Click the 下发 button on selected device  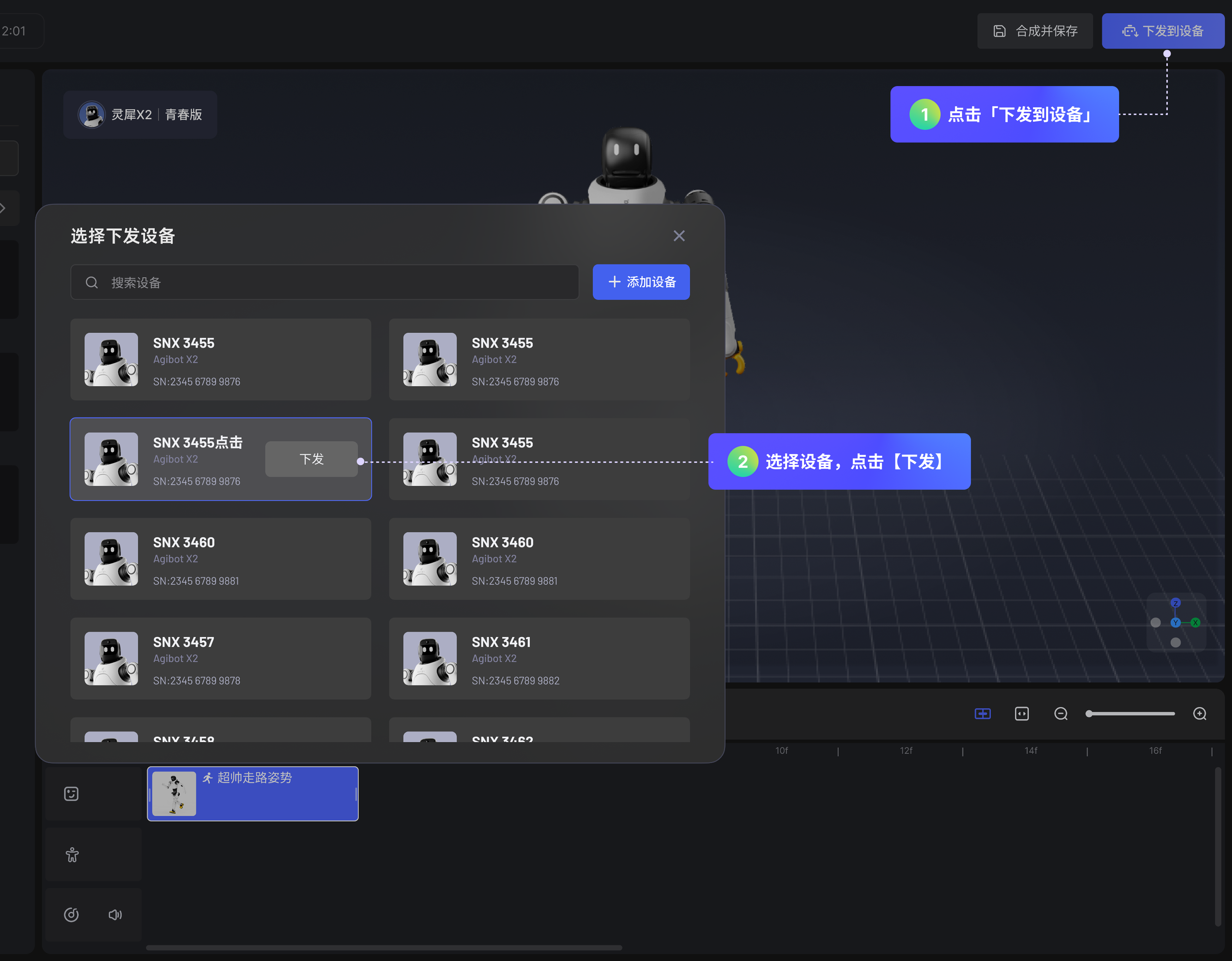[x=312, y=459]
